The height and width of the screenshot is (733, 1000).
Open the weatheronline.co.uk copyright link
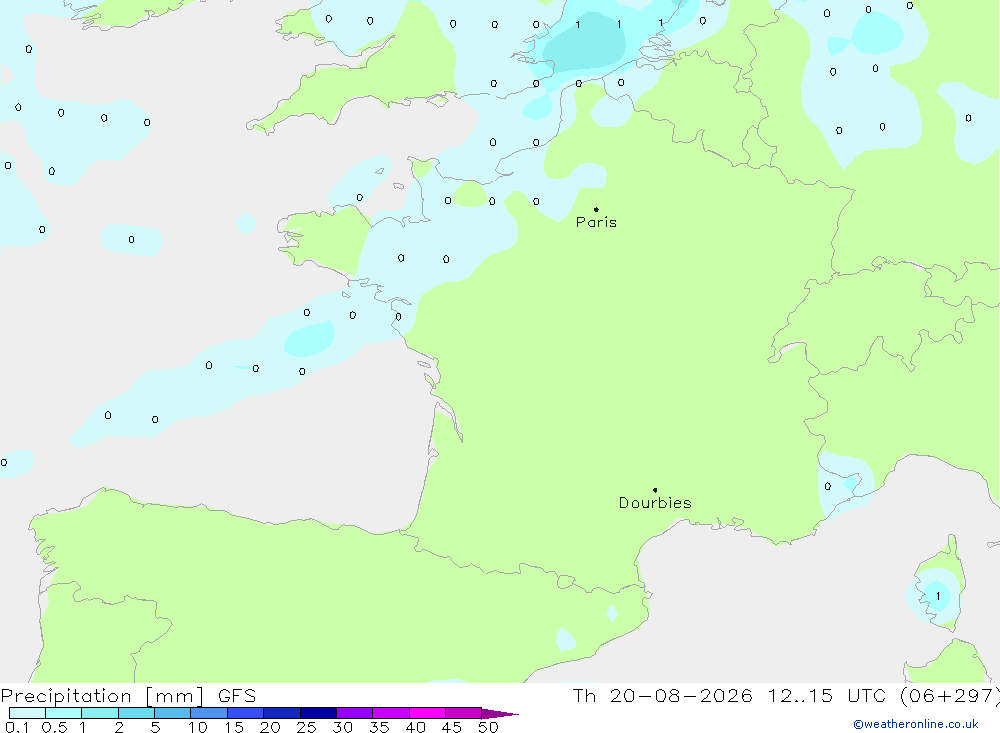pos(916,724)
